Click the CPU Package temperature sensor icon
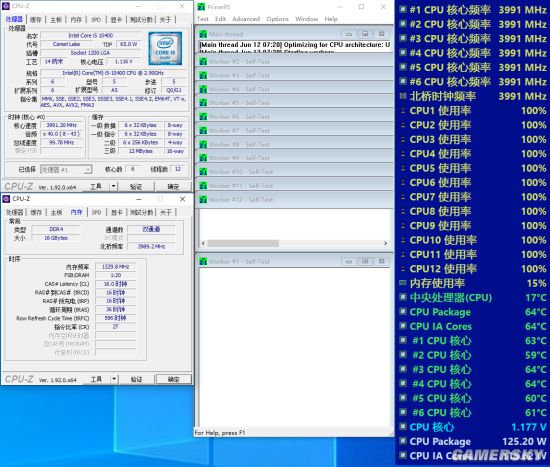This screenshot has height=467, width=550. [x=403, y=312]
